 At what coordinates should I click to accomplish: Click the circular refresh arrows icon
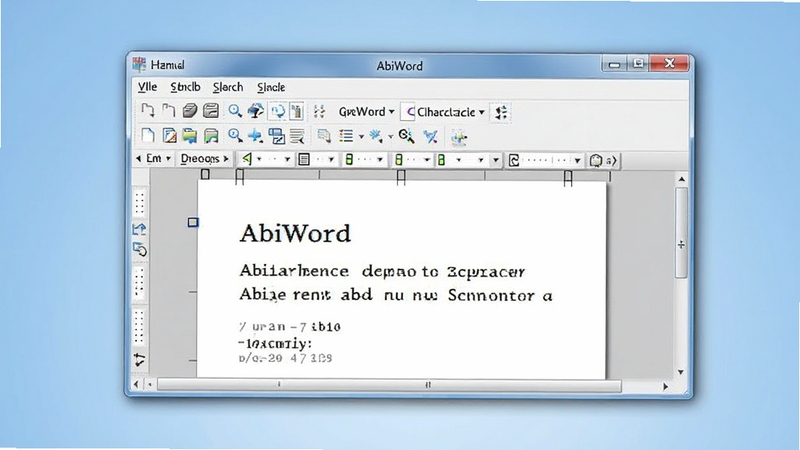coord(278,111)
